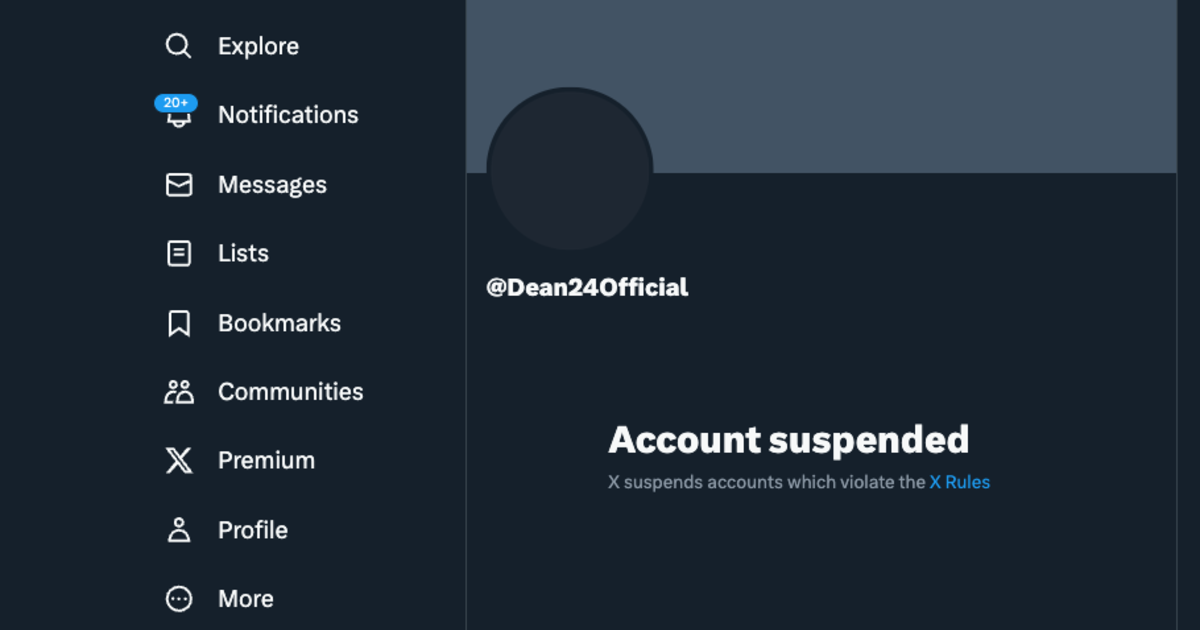Open the X Rules link
Viewport: 1200px width, 630px height.
pyautogui.click(x=959, y=482)
